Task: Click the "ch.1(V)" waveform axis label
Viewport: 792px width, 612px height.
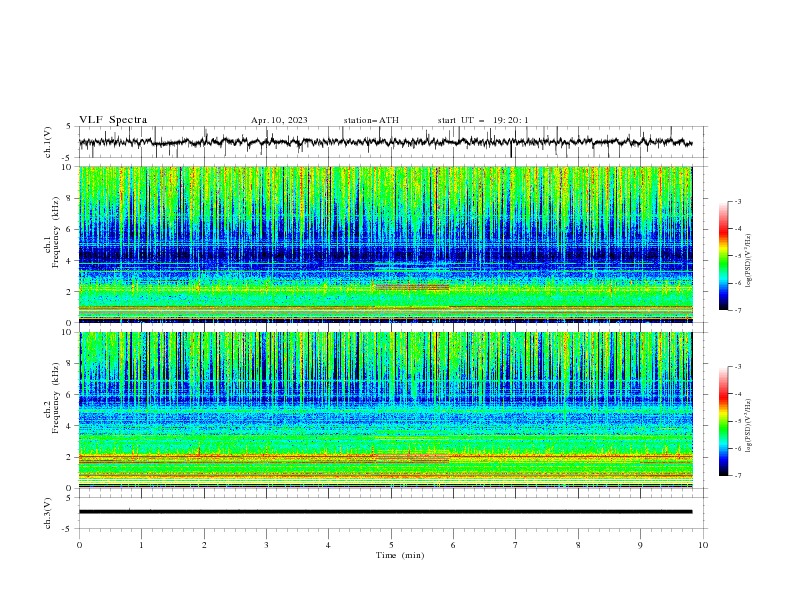Action: (x=48, y=142)
